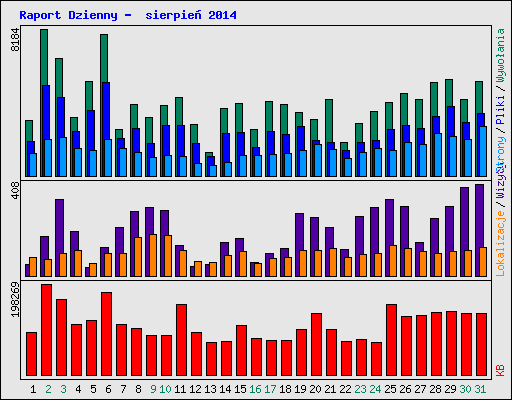Screen dimensions: 512x400
Task: Click the green day 31 axis label
Action: [480, 389]
